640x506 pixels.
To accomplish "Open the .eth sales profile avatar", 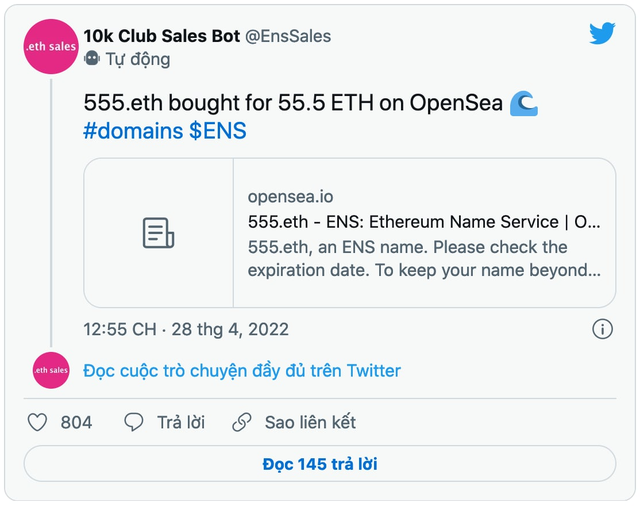I will [51, 47].
